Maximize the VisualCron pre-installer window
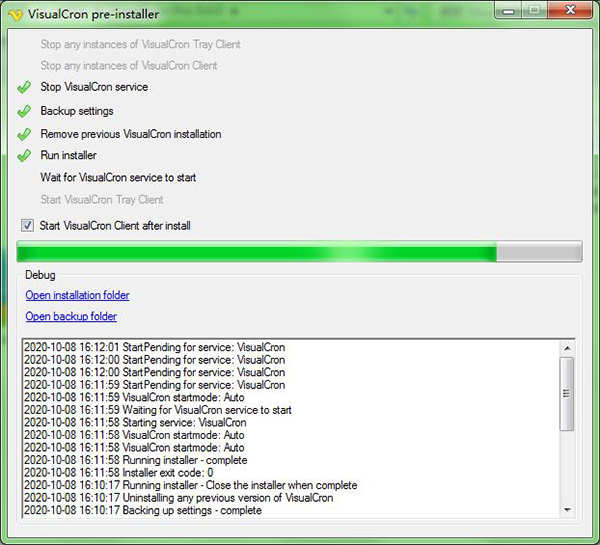 click(535, 11)
